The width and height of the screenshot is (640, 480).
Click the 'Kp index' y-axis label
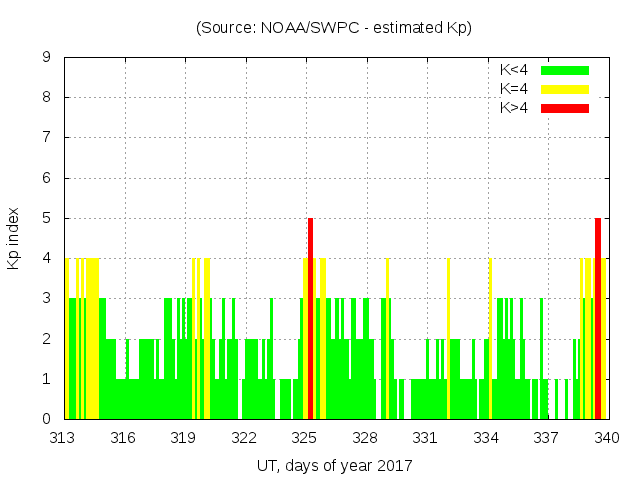[14, 238]
